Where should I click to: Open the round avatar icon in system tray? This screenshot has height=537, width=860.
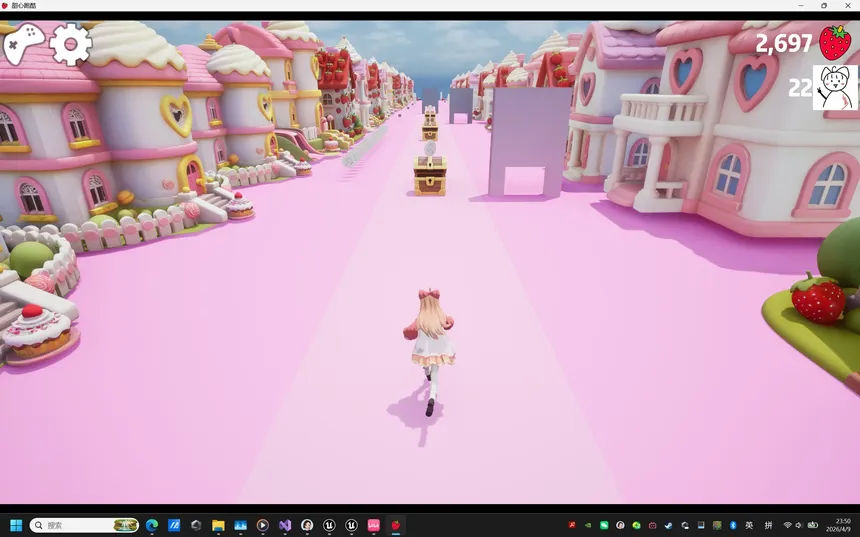click(620, 525)
